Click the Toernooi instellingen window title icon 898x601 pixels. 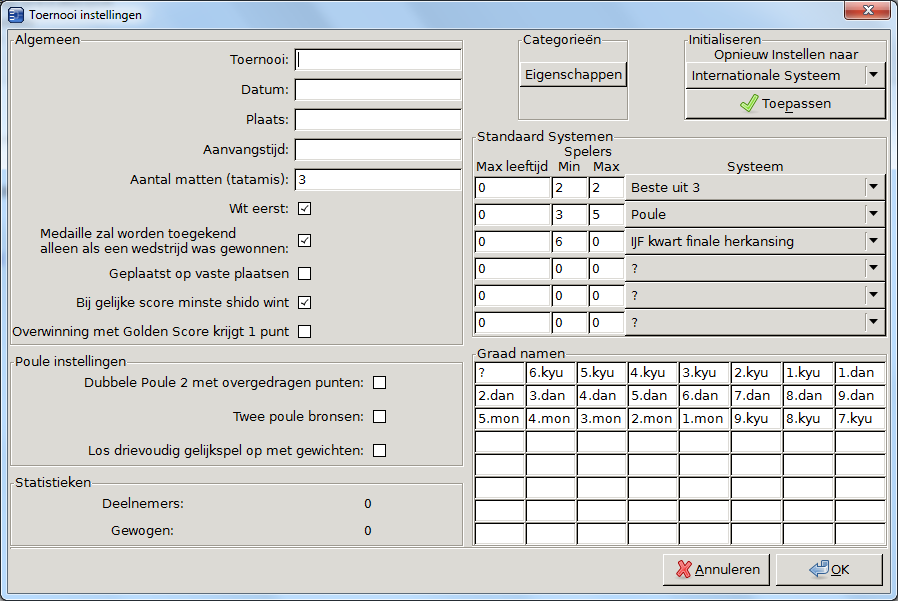pyautogui.click(x=16, y=15)
